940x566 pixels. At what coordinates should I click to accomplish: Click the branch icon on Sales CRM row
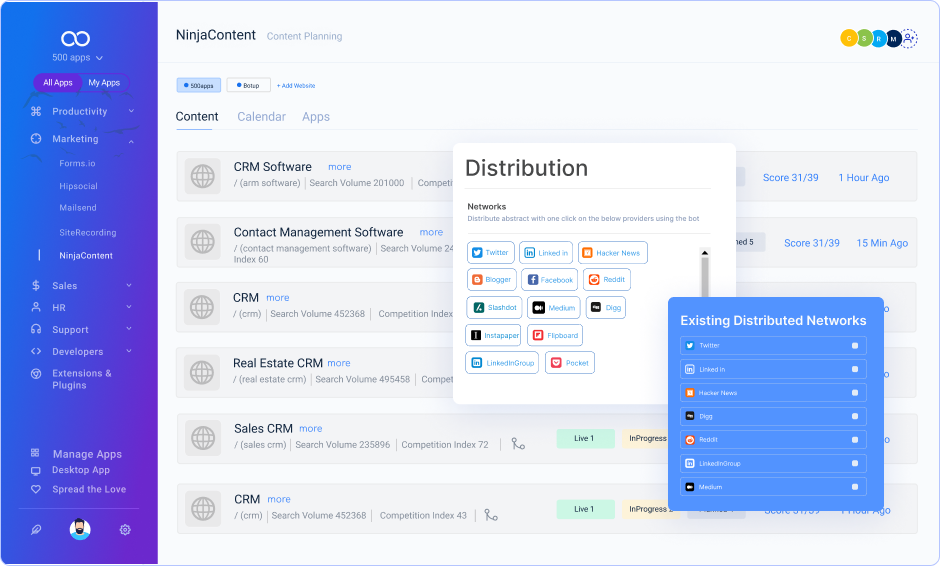click(x=518, y=444)
